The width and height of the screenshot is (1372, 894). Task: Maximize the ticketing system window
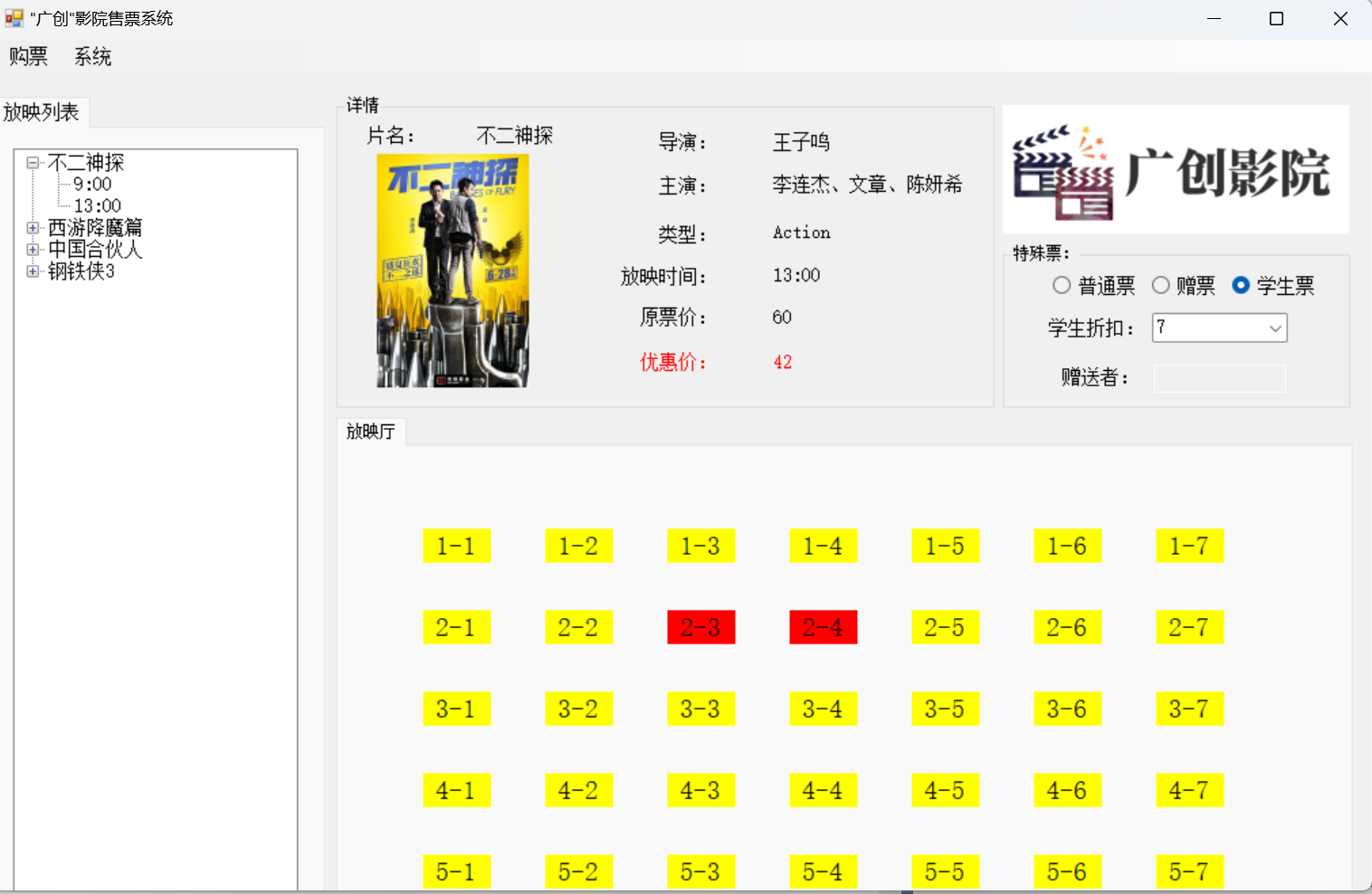point(1276,19)
